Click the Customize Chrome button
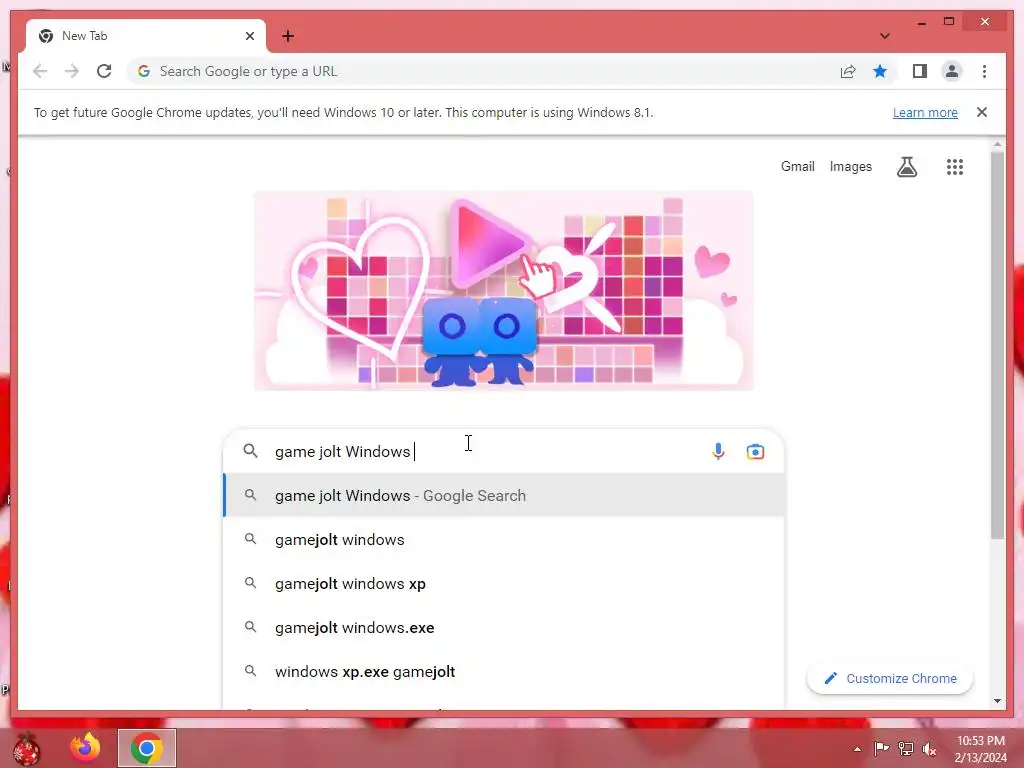1024x768 pixels. click(x=890, y=679)
